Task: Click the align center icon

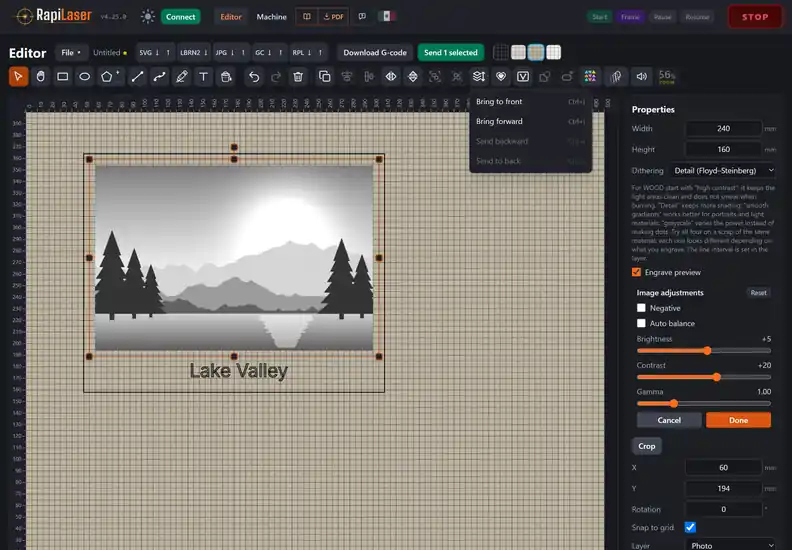Action: (346, 77)
